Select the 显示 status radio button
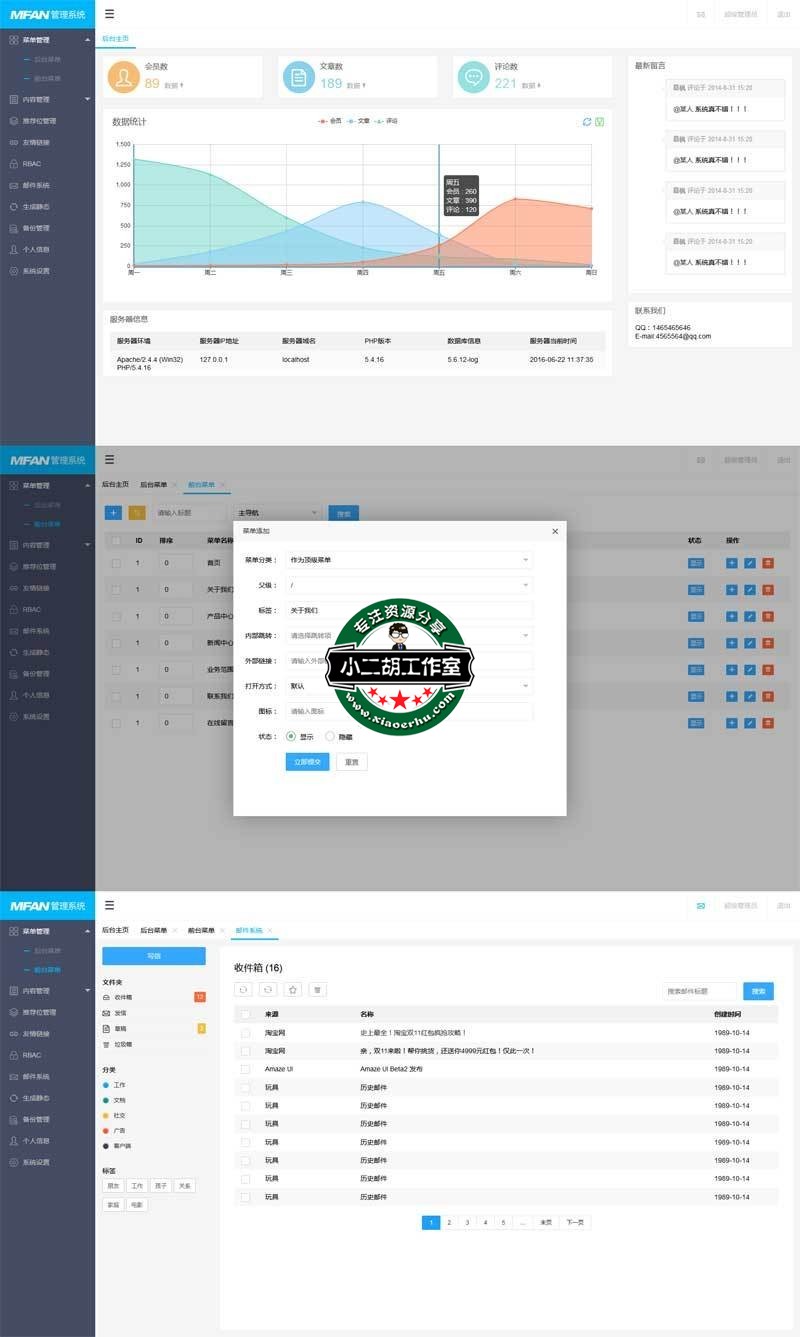The image size is (800, 1337). point(291,736)
